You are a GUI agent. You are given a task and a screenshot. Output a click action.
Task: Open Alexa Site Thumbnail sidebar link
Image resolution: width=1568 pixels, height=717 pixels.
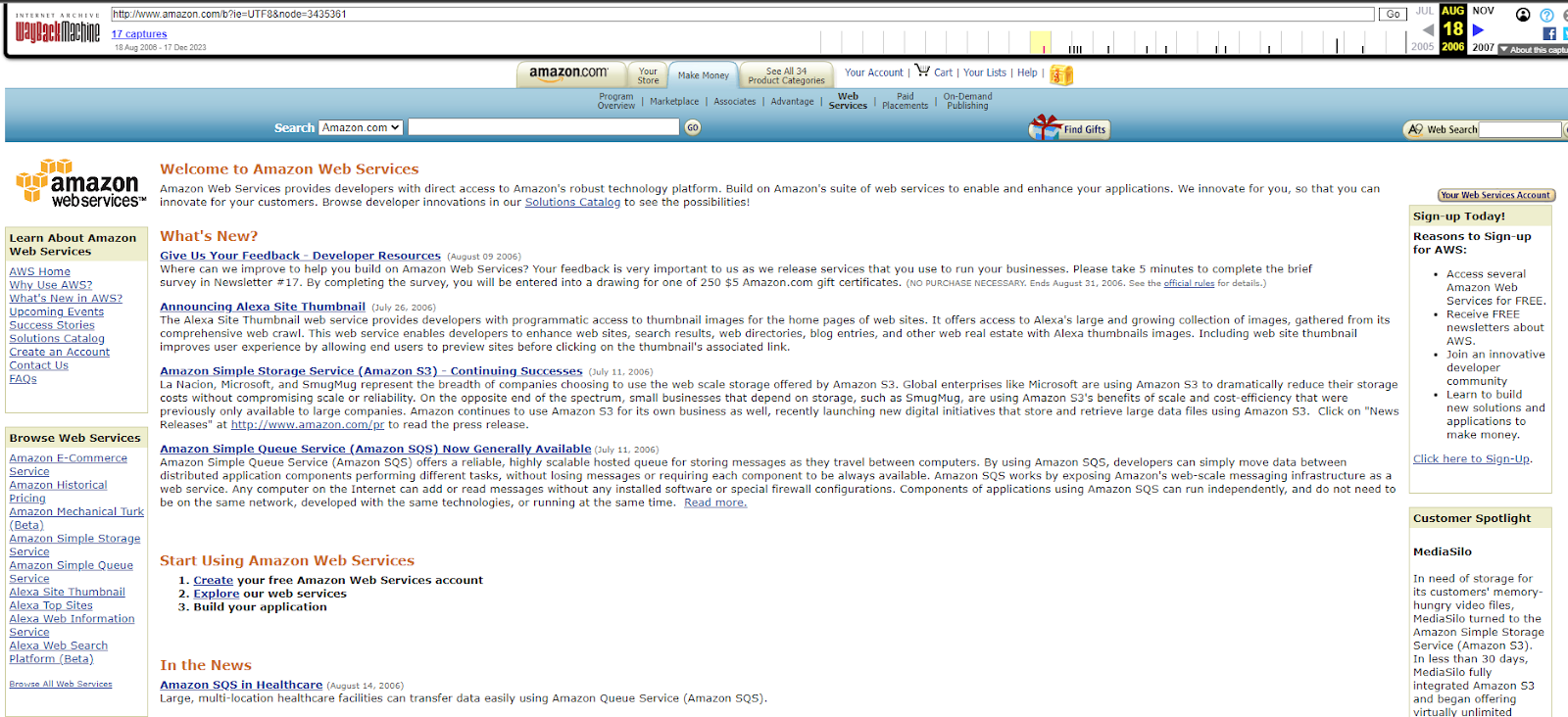point(68,592)
